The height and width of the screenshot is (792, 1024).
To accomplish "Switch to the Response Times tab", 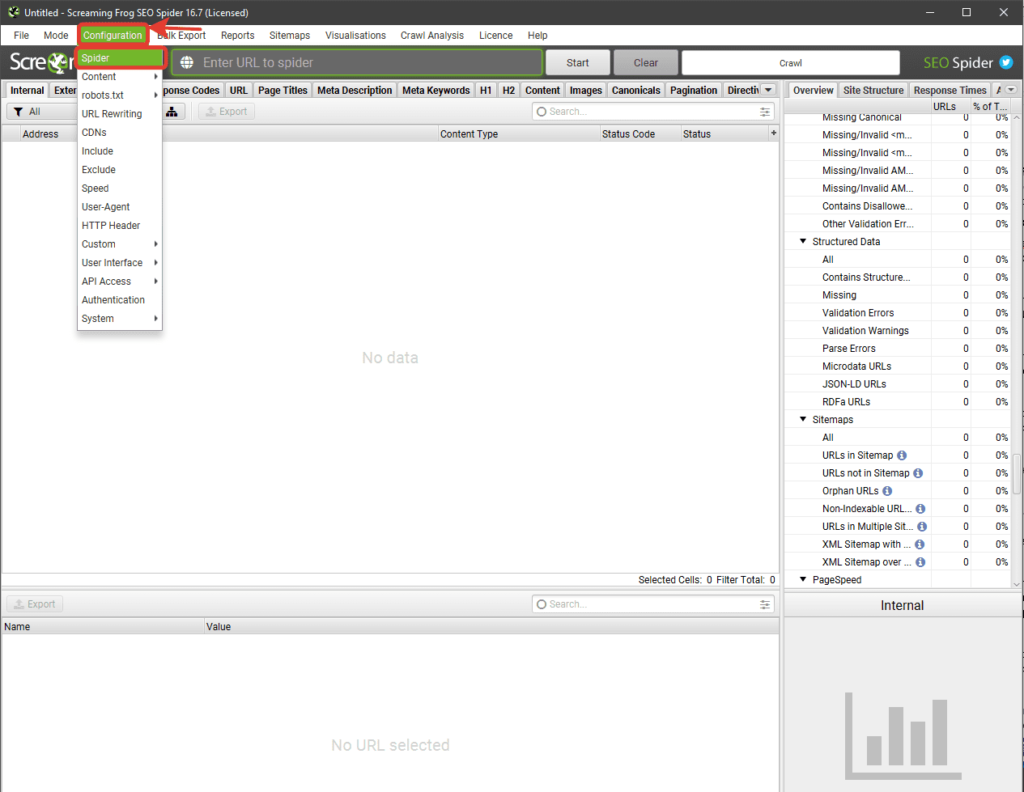I will click(x=950, y=90).
